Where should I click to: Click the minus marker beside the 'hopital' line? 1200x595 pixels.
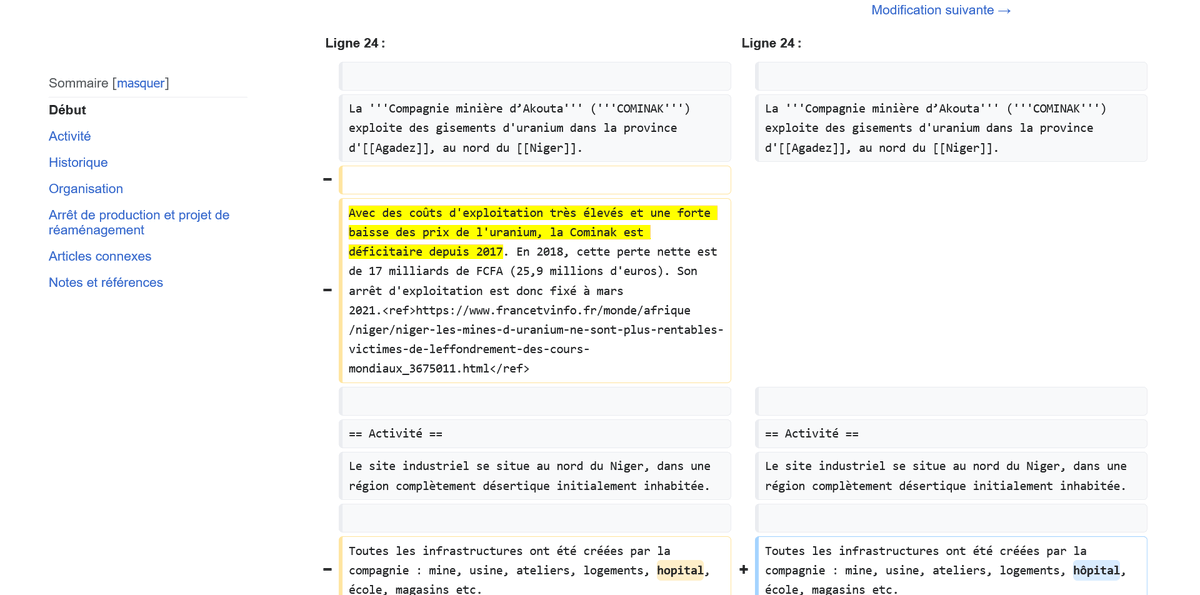click(327, 570)
